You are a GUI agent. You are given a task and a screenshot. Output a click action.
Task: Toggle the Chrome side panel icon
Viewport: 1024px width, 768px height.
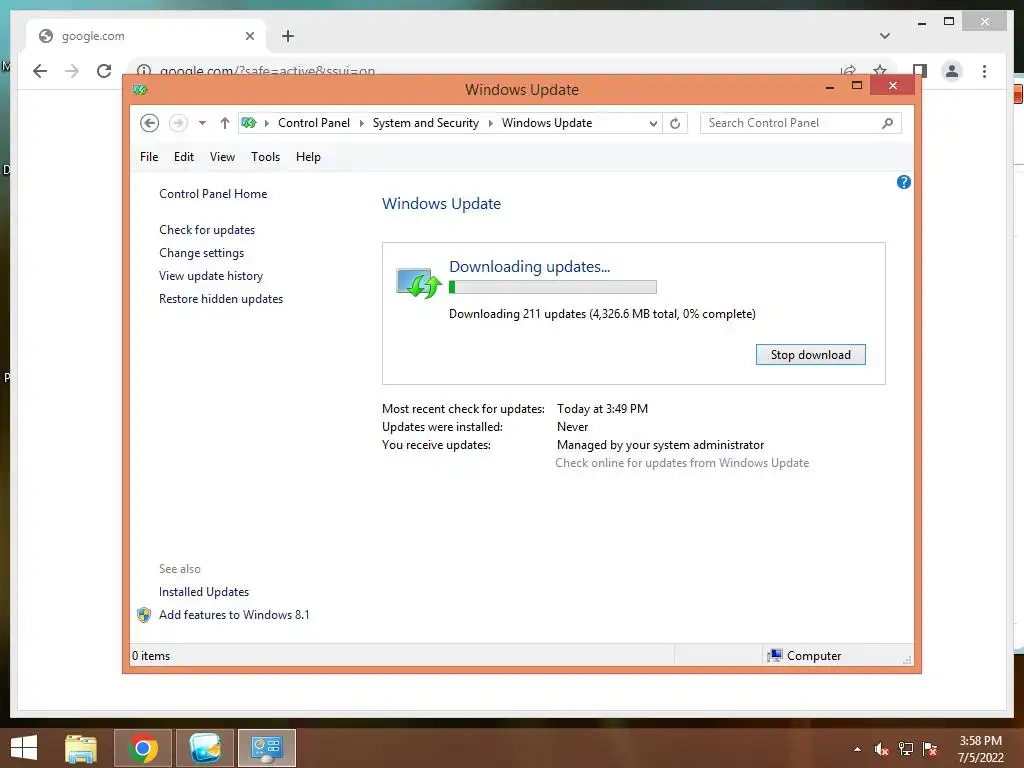pyautogui.click(x=920, y=71)
